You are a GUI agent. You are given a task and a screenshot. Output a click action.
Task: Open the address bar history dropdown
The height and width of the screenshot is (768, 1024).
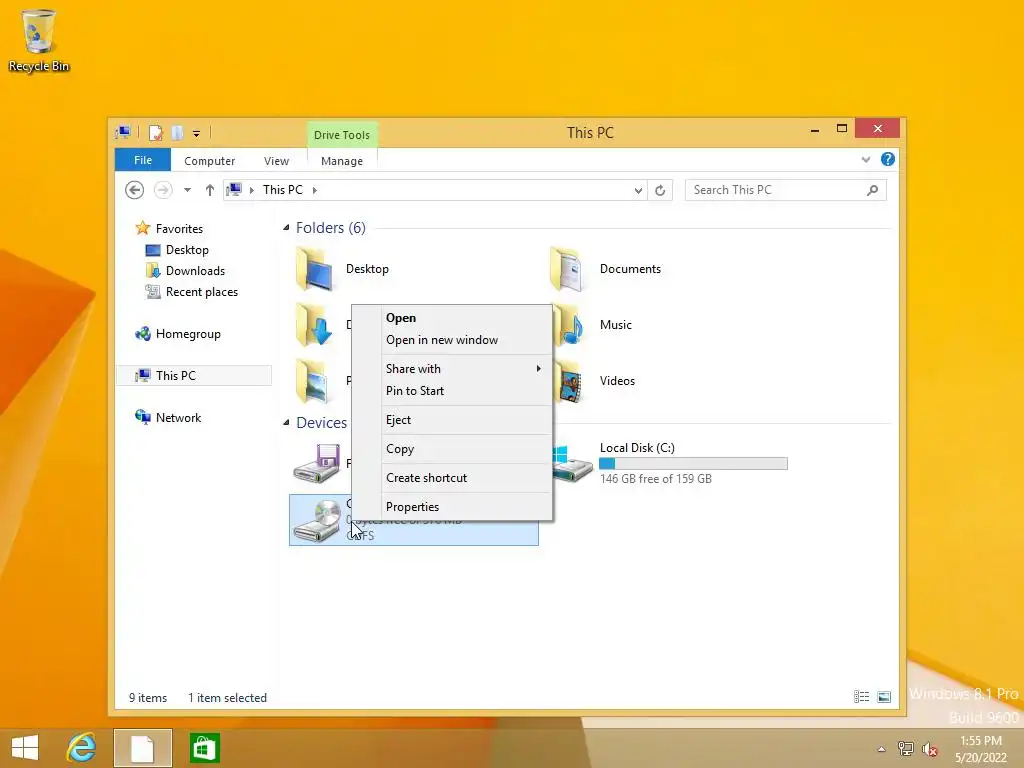(638, 190)
